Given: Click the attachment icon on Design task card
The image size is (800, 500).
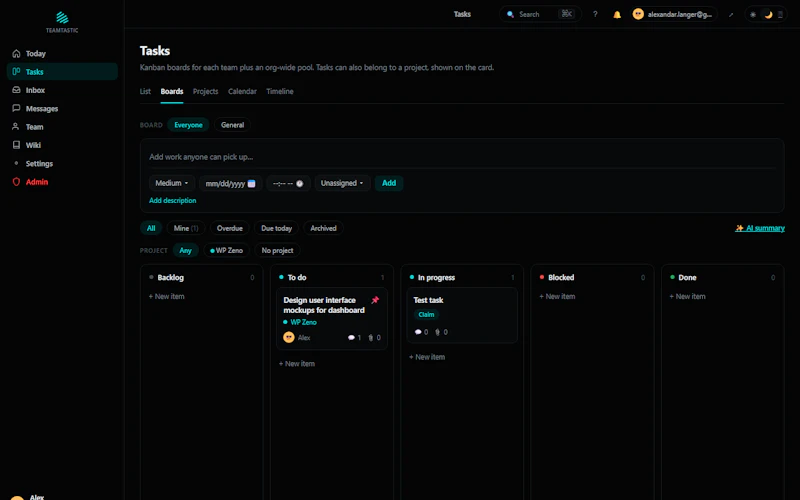Looking at the screenshot, I should pyautogui.click(x=371, y=338).
